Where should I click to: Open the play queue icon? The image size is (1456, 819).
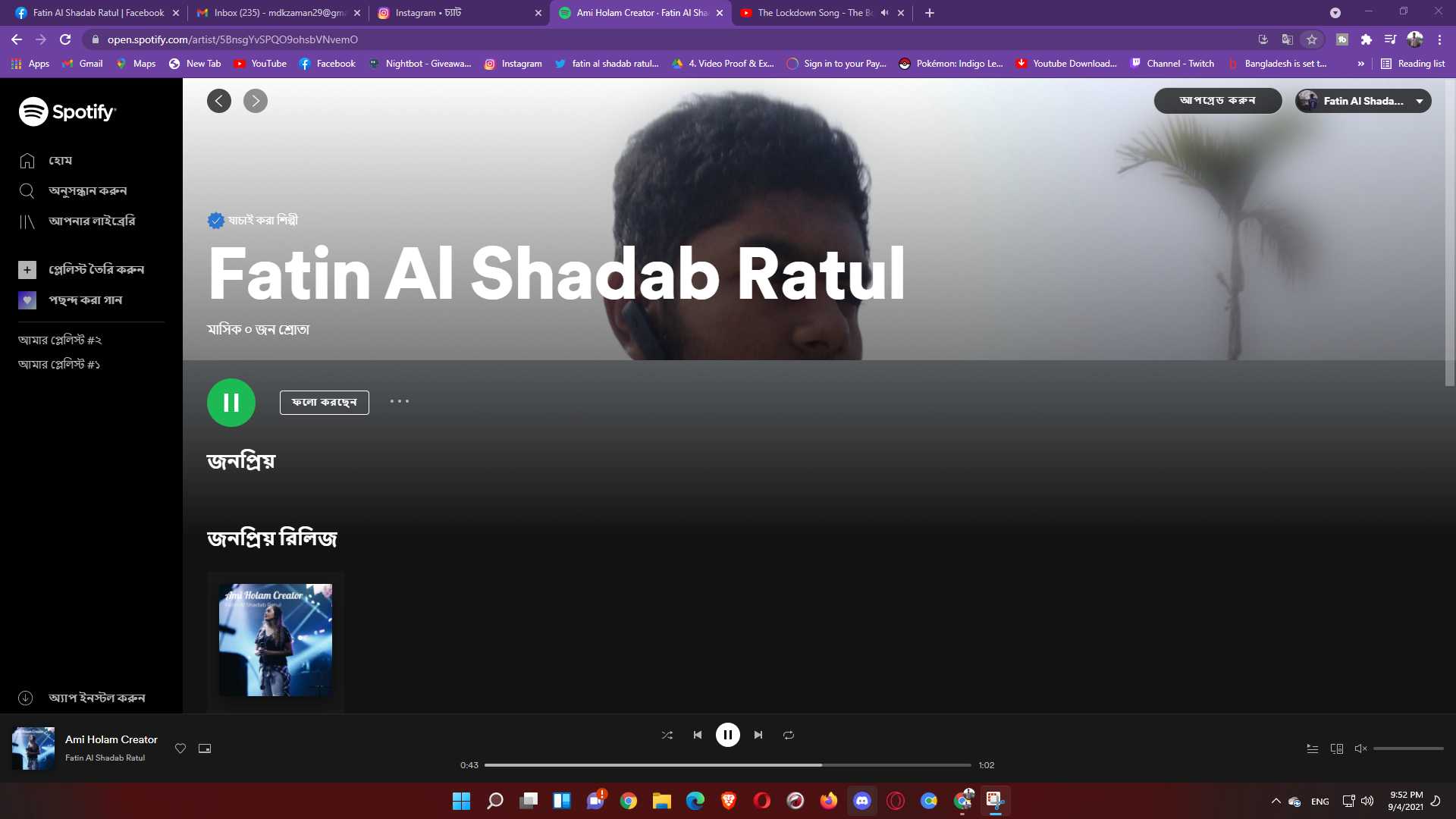[x=1313, y=748]
